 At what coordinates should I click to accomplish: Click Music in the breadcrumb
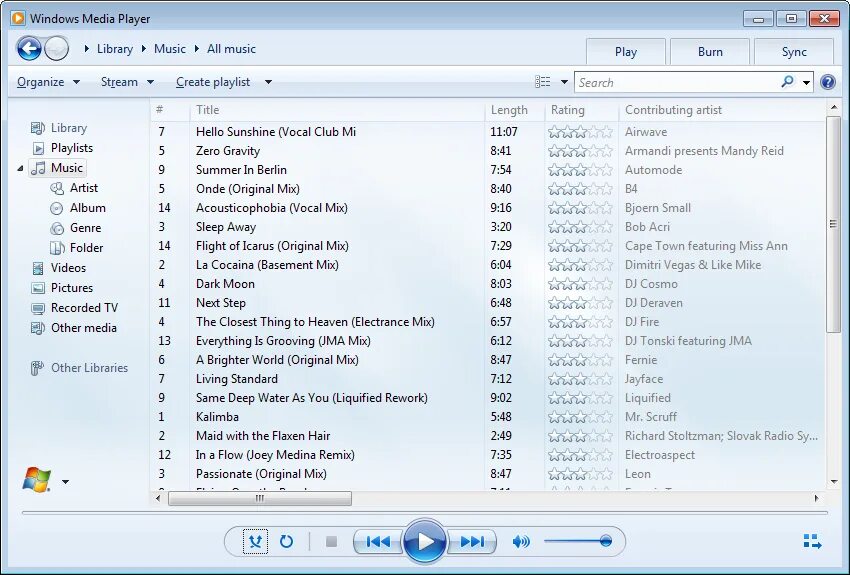pyautogui.click(x=170, y=49)
